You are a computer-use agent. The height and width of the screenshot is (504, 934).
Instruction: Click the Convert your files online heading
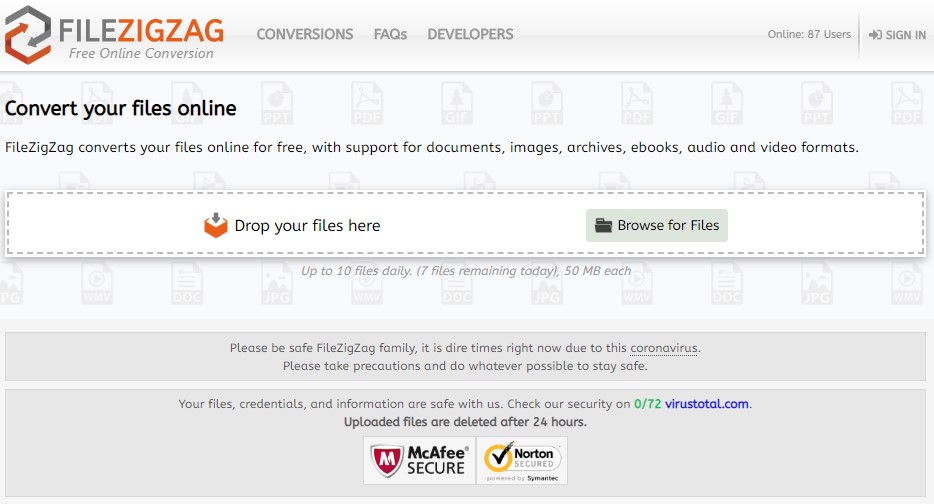(x=120, y=108)
